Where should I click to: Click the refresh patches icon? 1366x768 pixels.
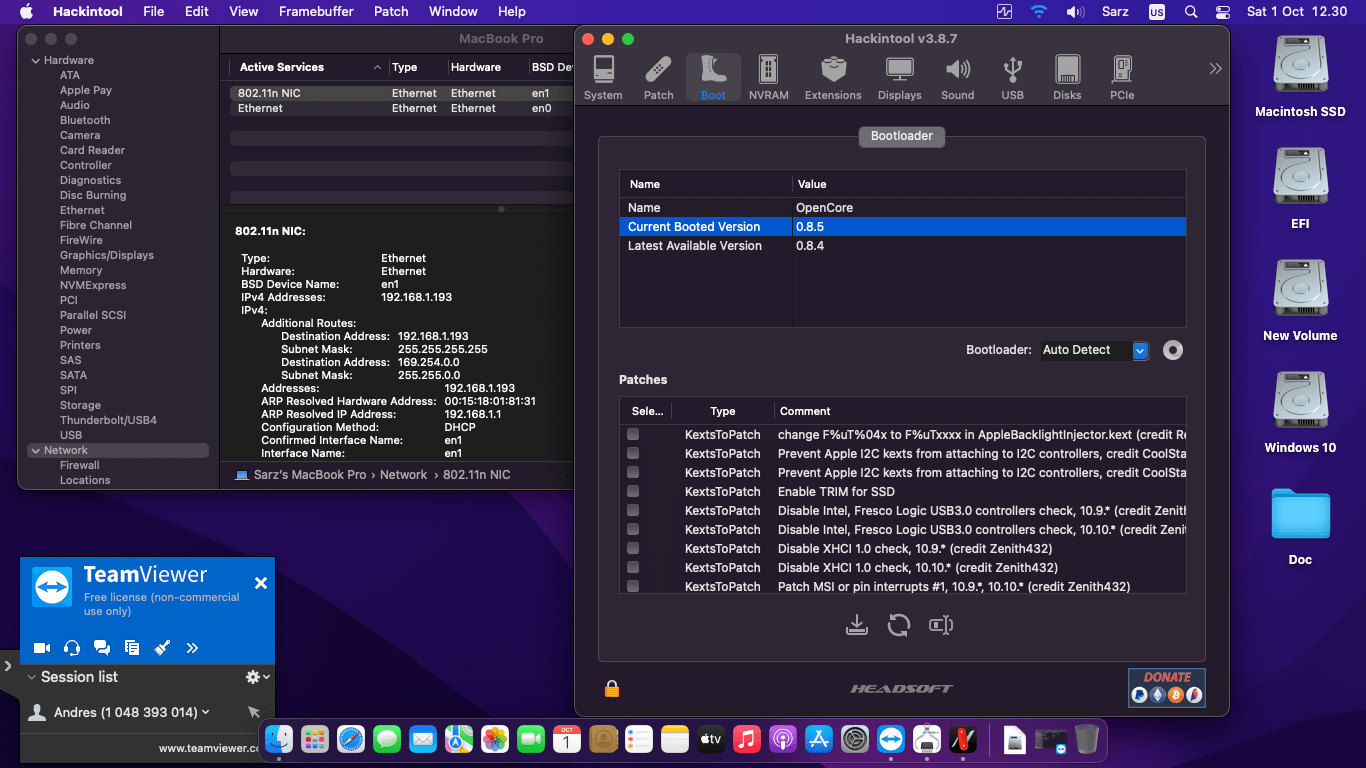point(899,625)
